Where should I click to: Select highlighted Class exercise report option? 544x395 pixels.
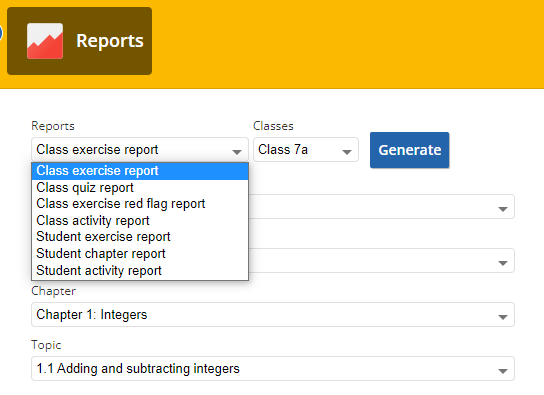(140, 171)
